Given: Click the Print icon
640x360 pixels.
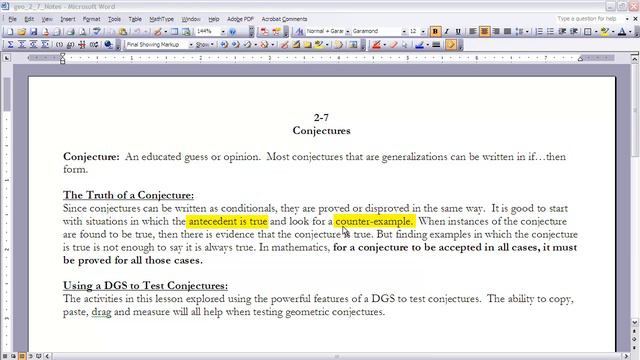Looking at the screenshot, I should click(70, 31).
